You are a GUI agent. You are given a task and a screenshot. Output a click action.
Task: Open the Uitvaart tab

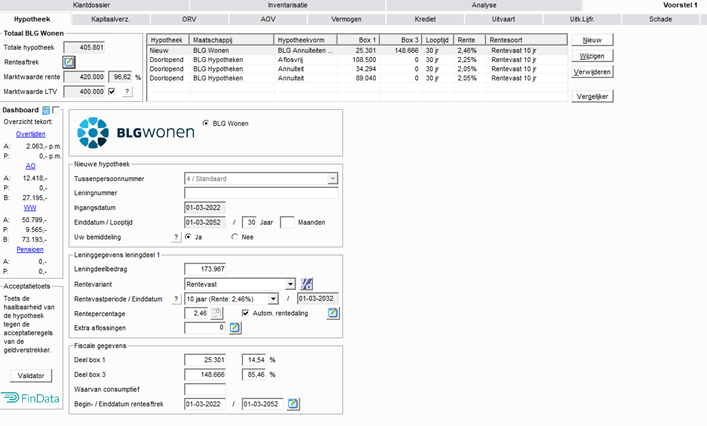click(x=504, y=19)
